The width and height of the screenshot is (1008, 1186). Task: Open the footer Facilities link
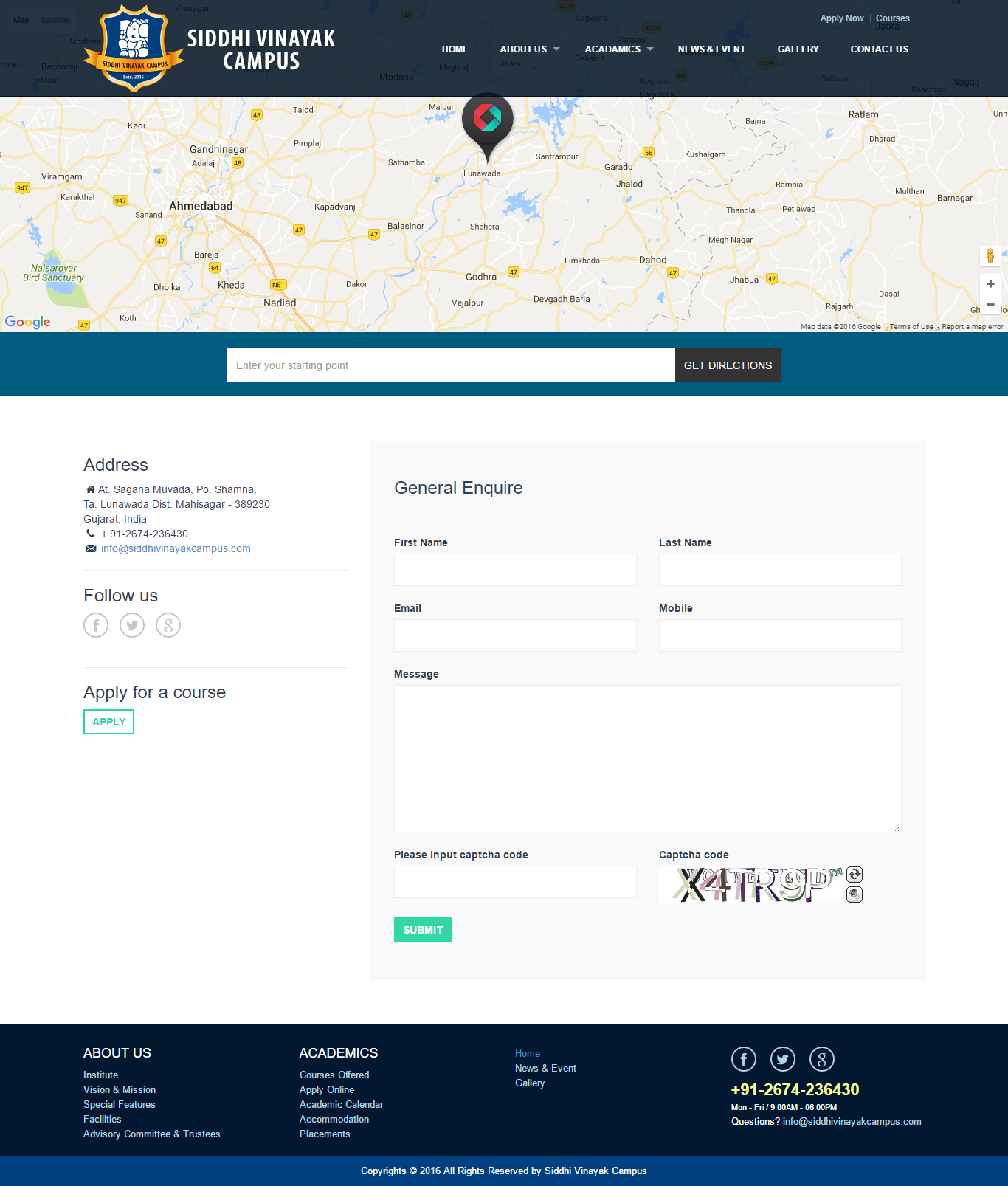click(x=103, y=1119)
